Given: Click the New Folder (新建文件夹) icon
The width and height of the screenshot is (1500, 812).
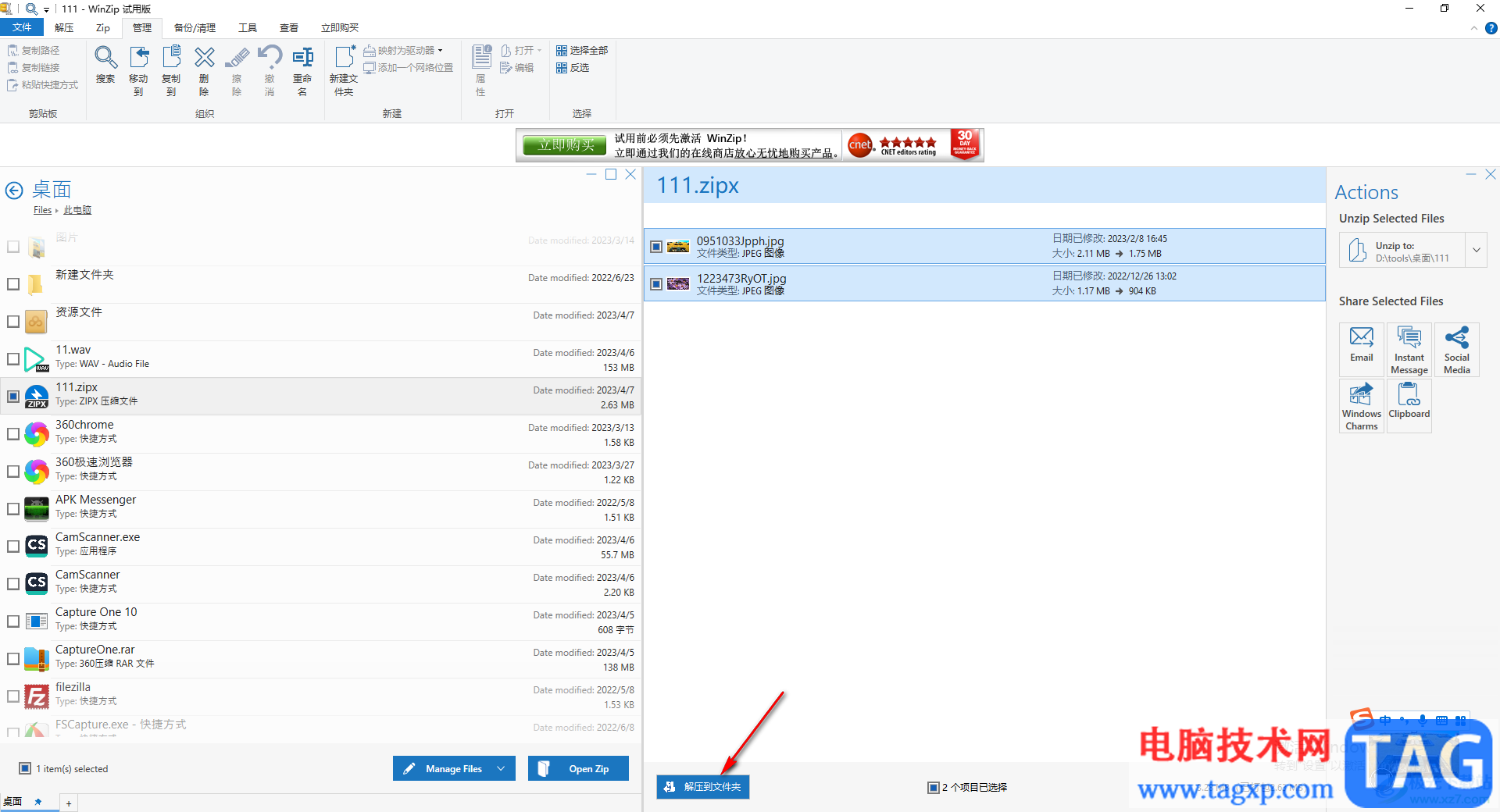Looking at the screenshot, I should (x=344, y=70).
